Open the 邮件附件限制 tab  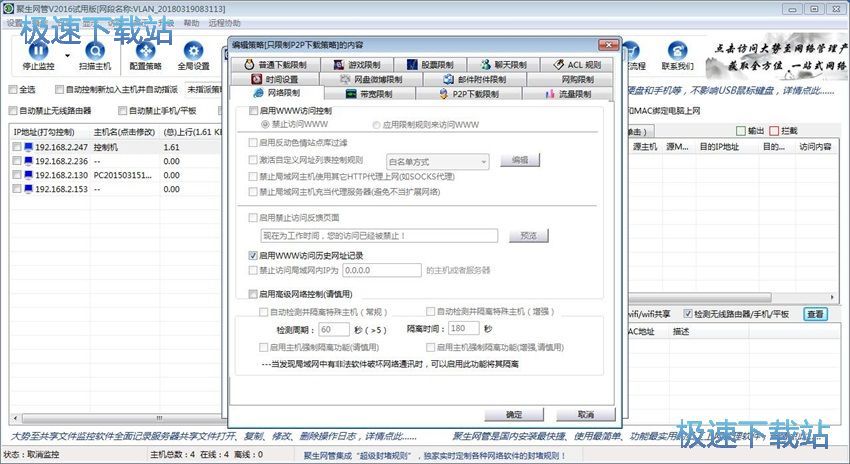click(474, 79)
